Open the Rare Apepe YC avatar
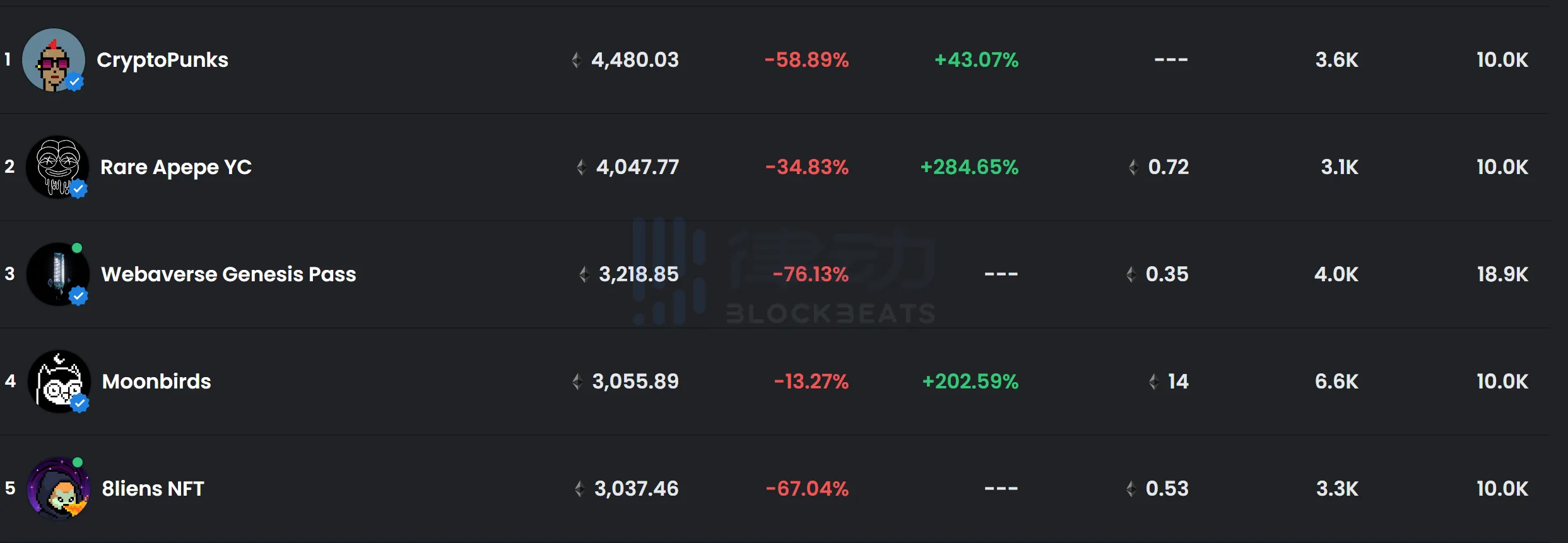Image resolution: width=1568 pixels, height=543 pixels. click(57, 166)
